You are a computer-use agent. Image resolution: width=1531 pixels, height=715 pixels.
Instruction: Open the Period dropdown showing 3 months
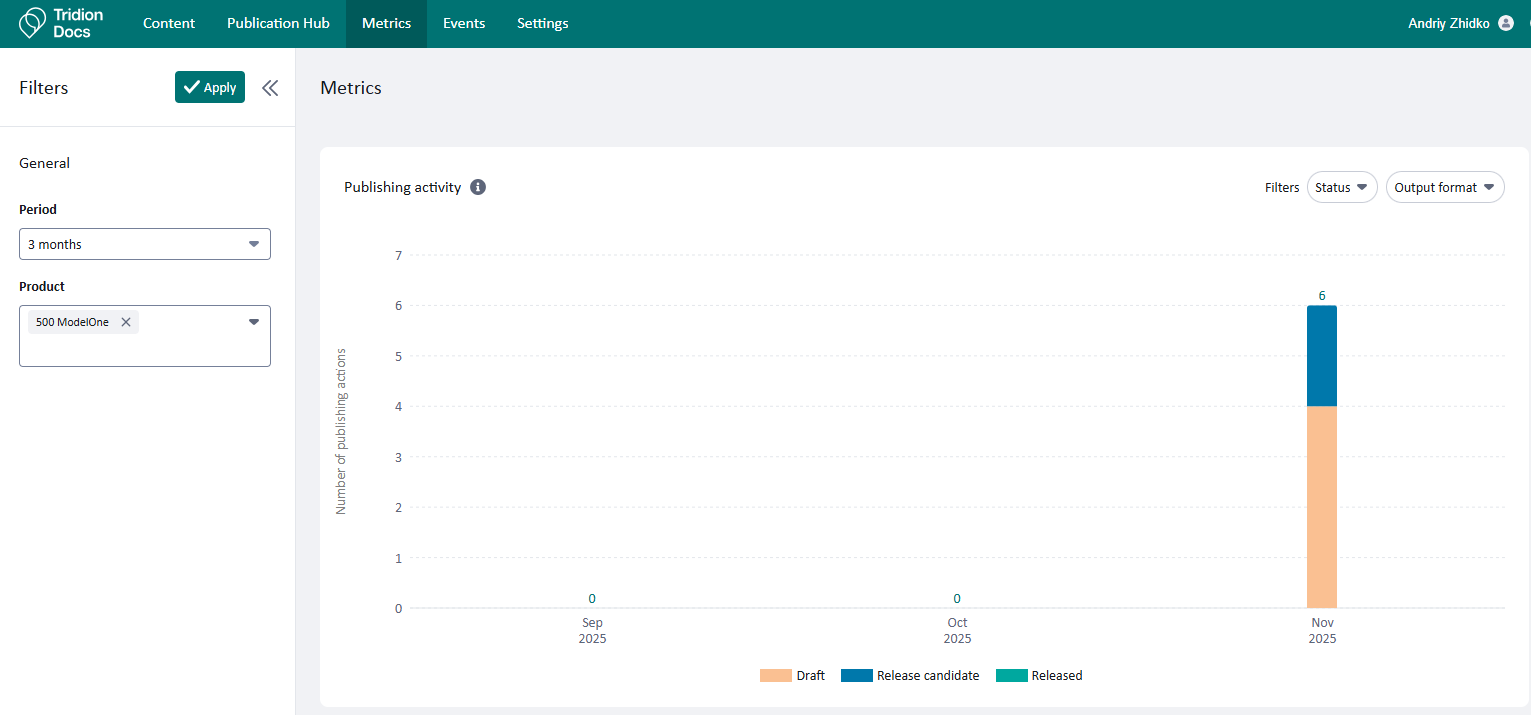click(x=145, y=244)
